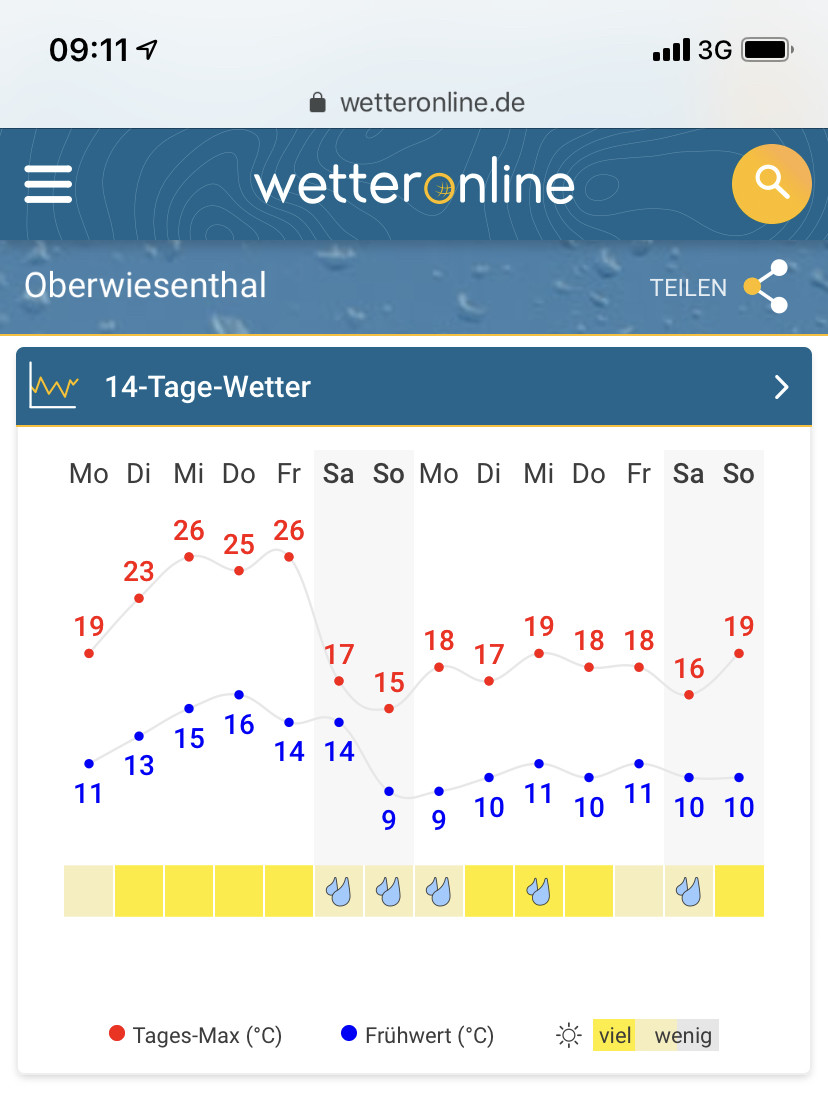Tap the yellow search magnifier button
This screenshot has width=828, height=1098.
(771, 184)
